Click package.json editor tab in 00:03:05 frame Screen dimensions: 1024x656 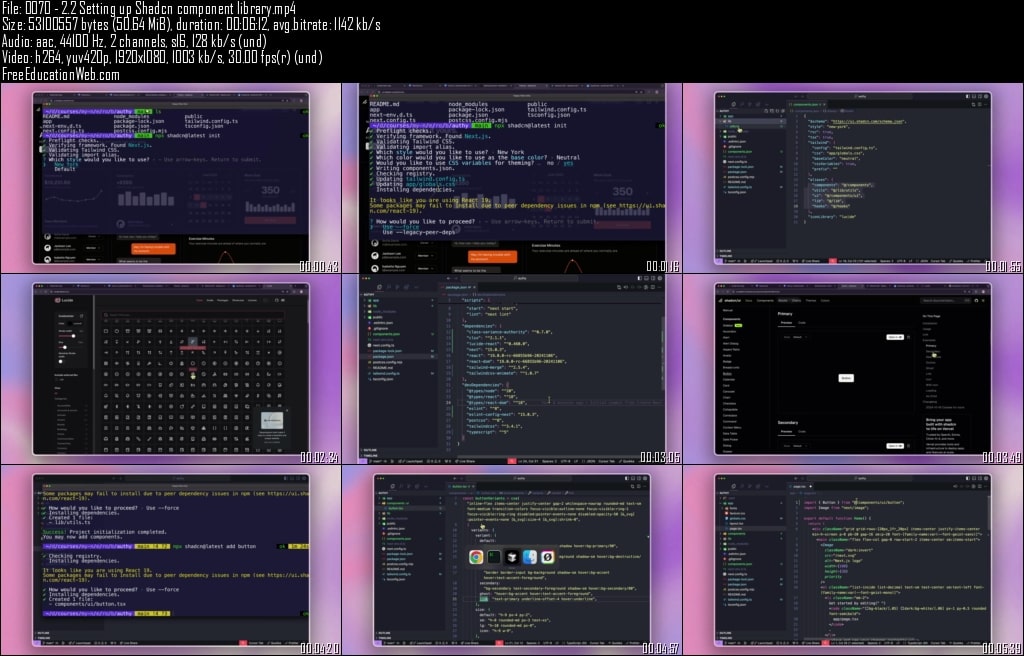point(458,287)
